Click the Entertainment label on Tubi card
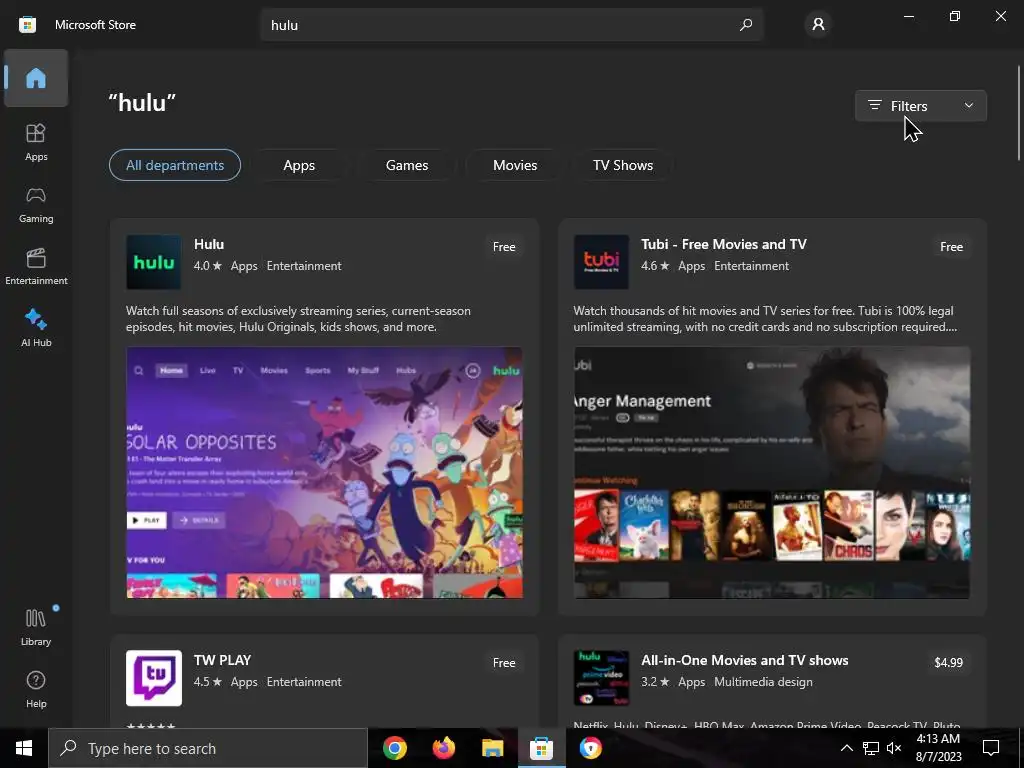The image size is (1024, 768). point(751,266)
